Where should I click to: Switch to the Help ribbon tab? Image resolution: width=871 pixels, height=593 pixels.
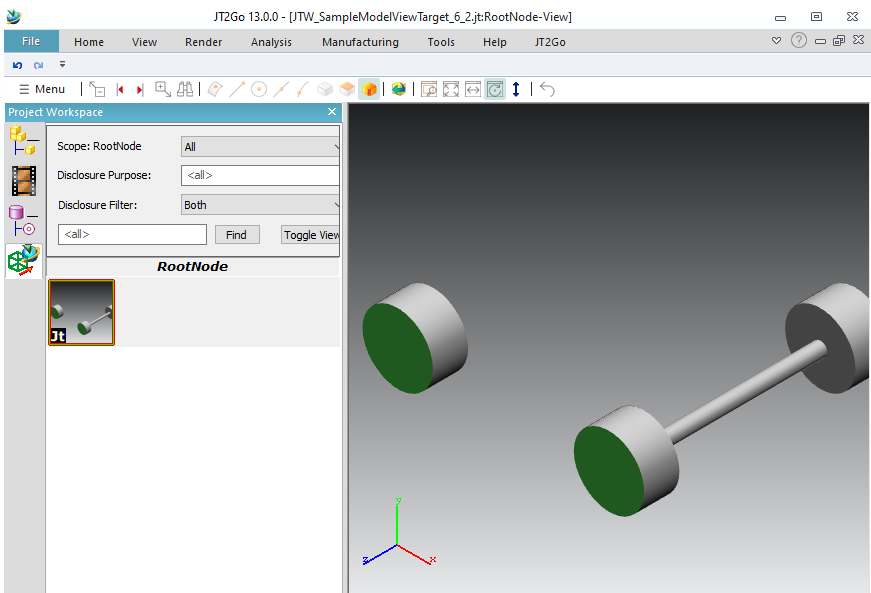[x=494, y=42]
